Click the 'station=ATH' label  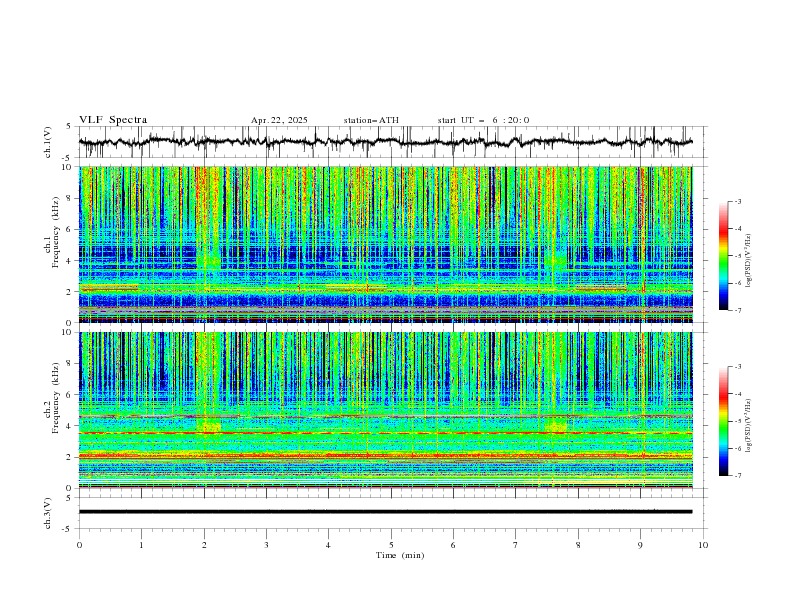(371, 120)
